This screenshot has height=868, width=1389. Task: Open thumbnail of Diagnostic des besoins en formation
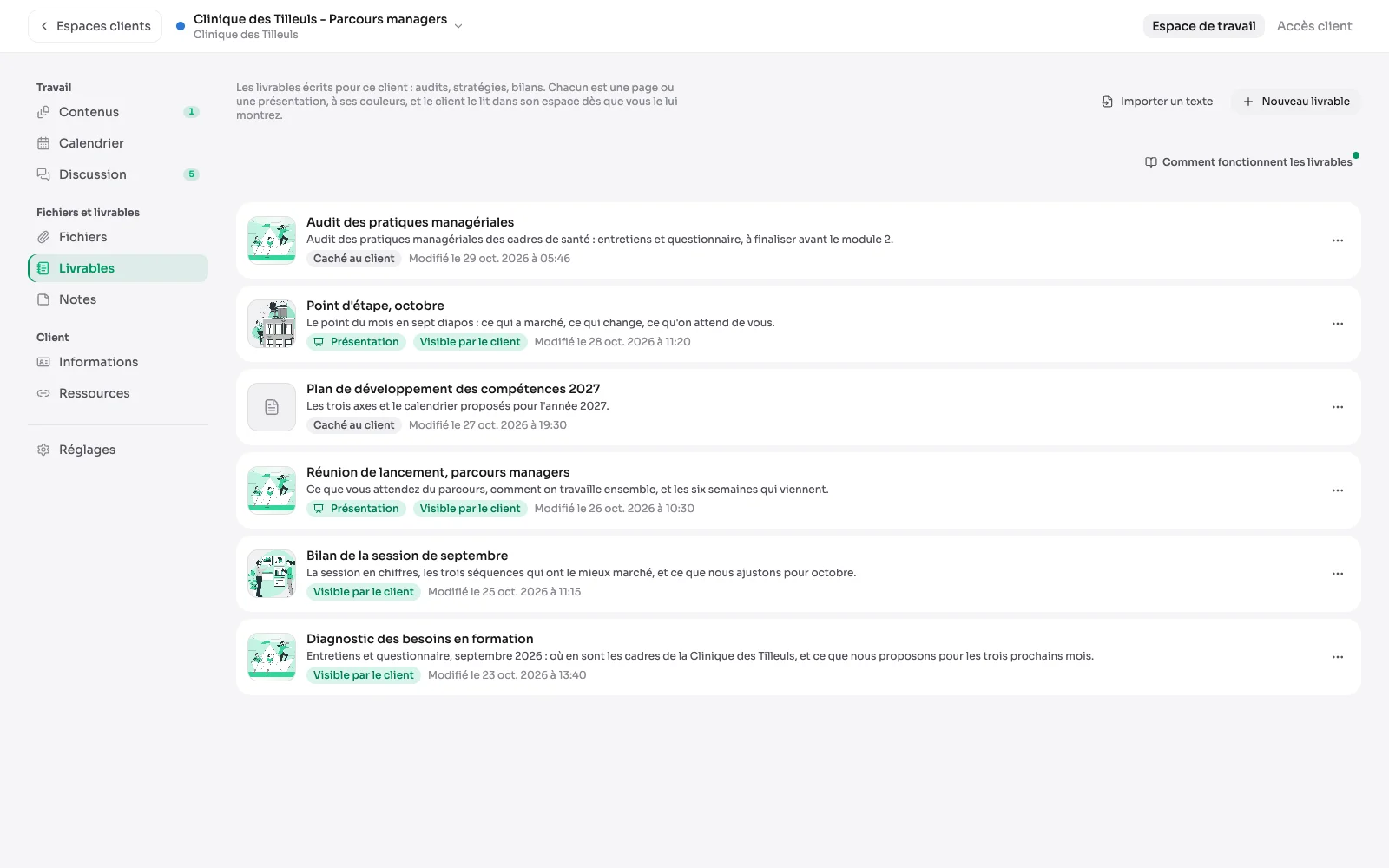272,657
